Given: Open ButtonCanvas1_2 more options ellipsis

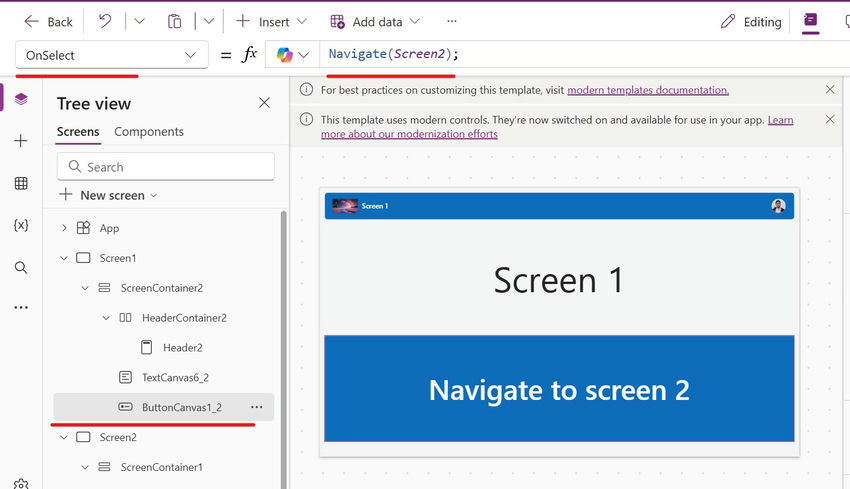Looking at the screenshot, I should click(x=256, y=407).
